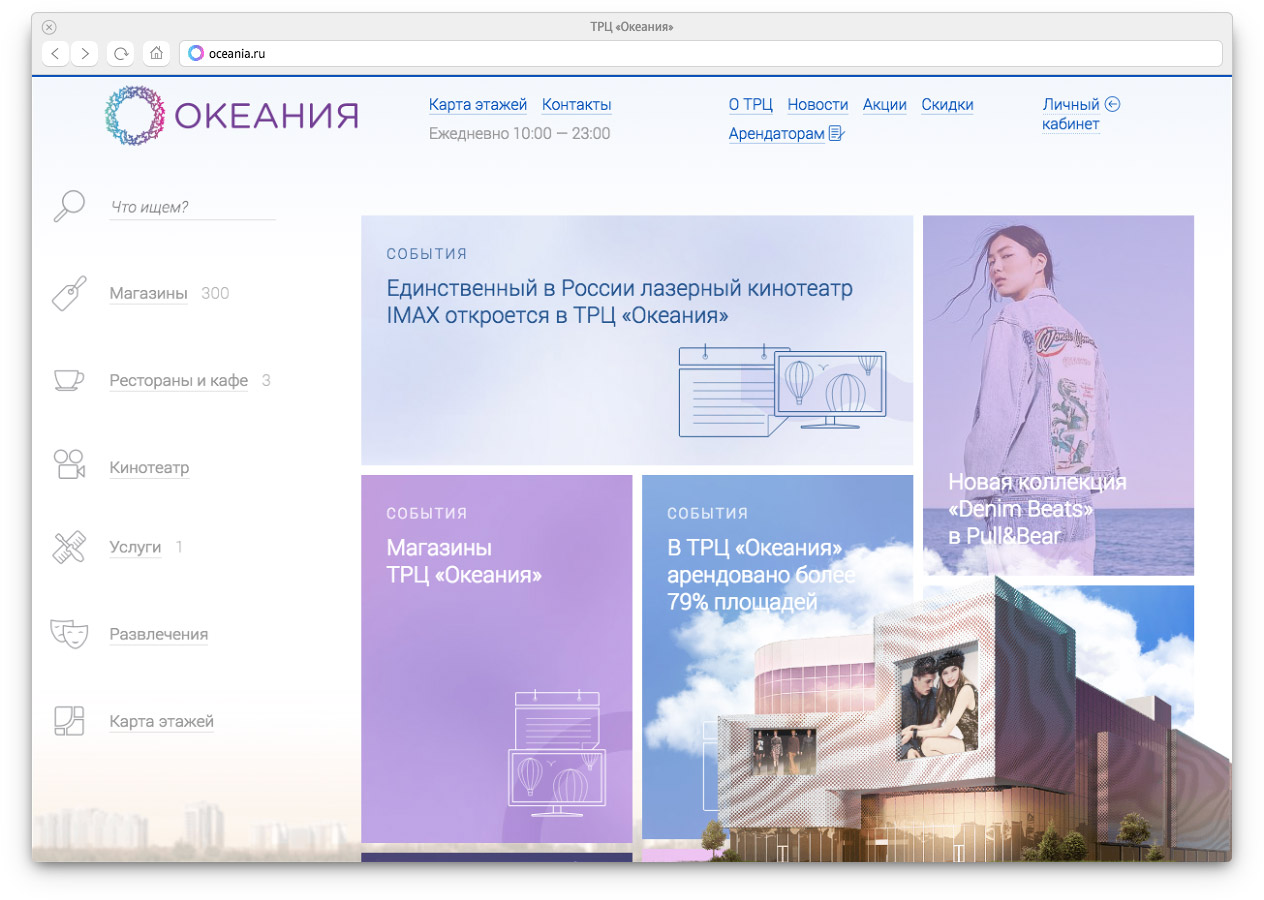Click the oceania.ru address bar
This screenshot has width=1264, height=900.
pos(700,53)
